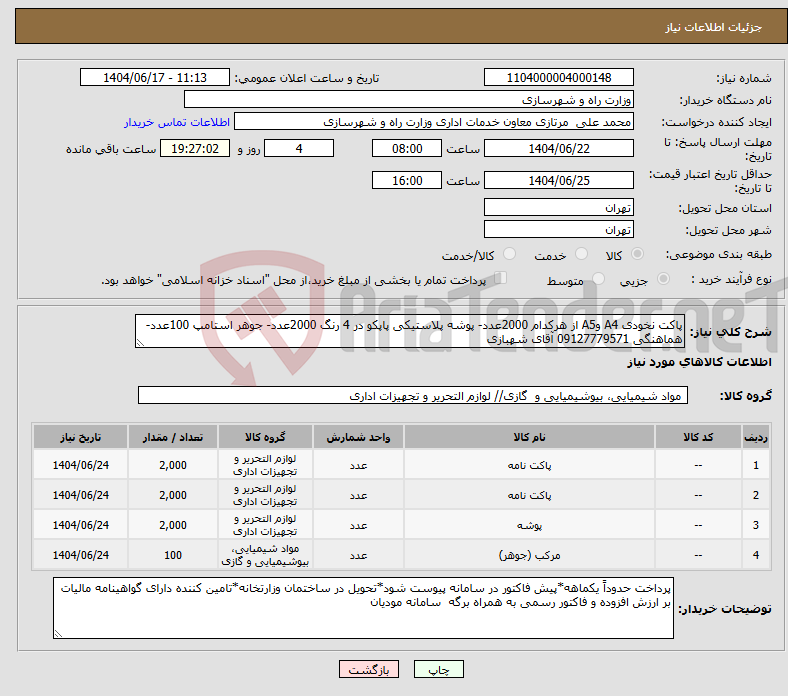This screenshot has height=696, width=788.
Task: Click the شهر محل تحویل field
Action: (x=558, y=229)
